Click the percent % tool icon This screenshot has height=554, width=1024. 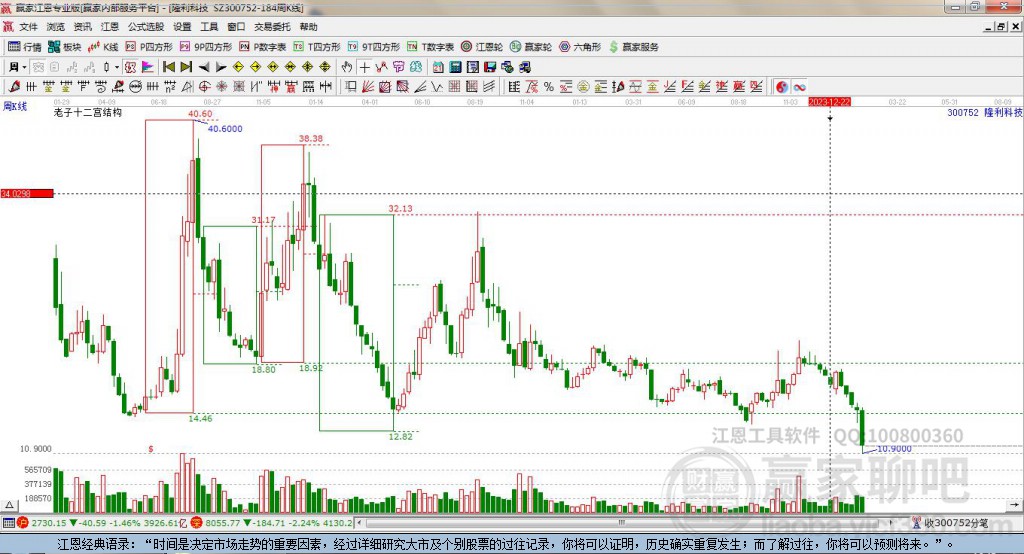coord(549,87)
